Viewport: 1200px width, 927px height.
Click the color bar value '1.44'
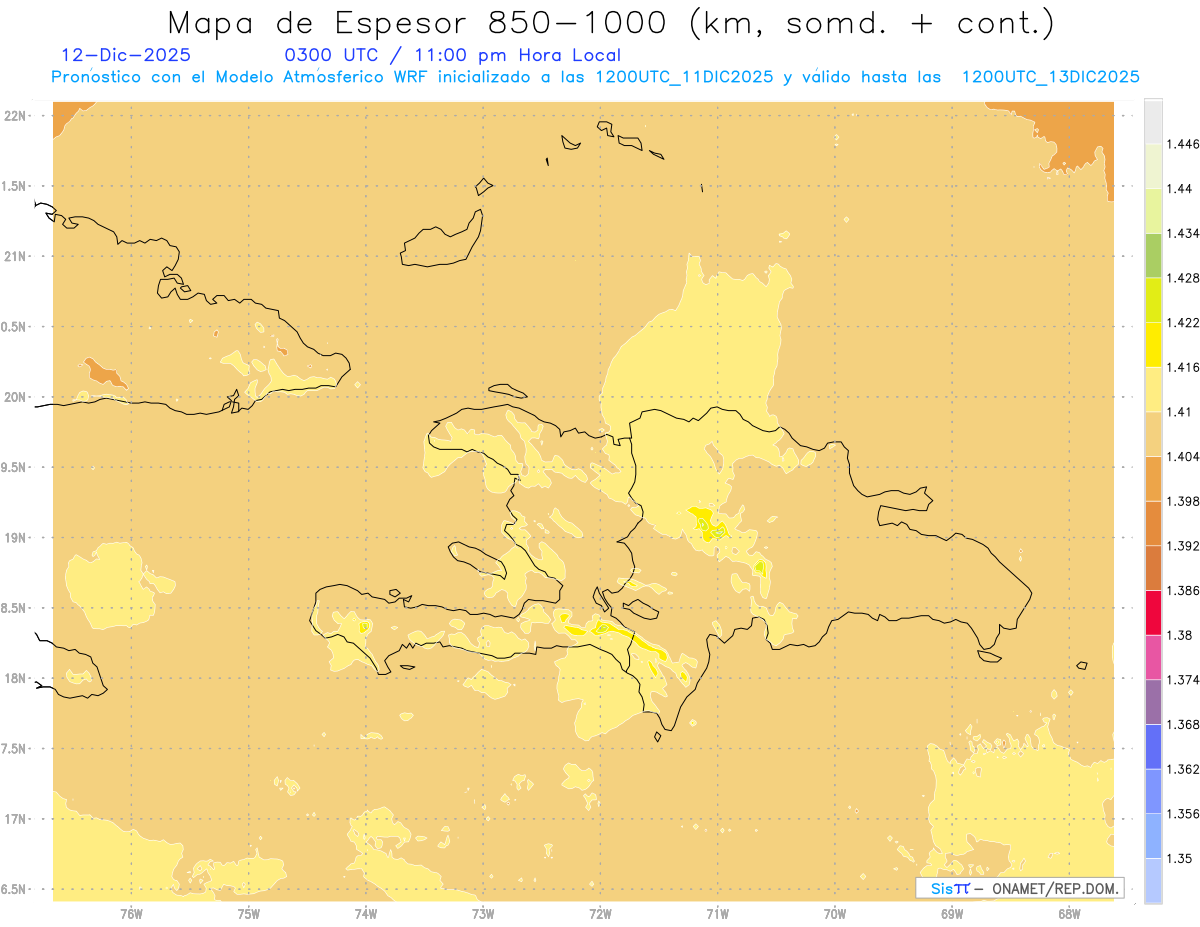click(1179, 189)
